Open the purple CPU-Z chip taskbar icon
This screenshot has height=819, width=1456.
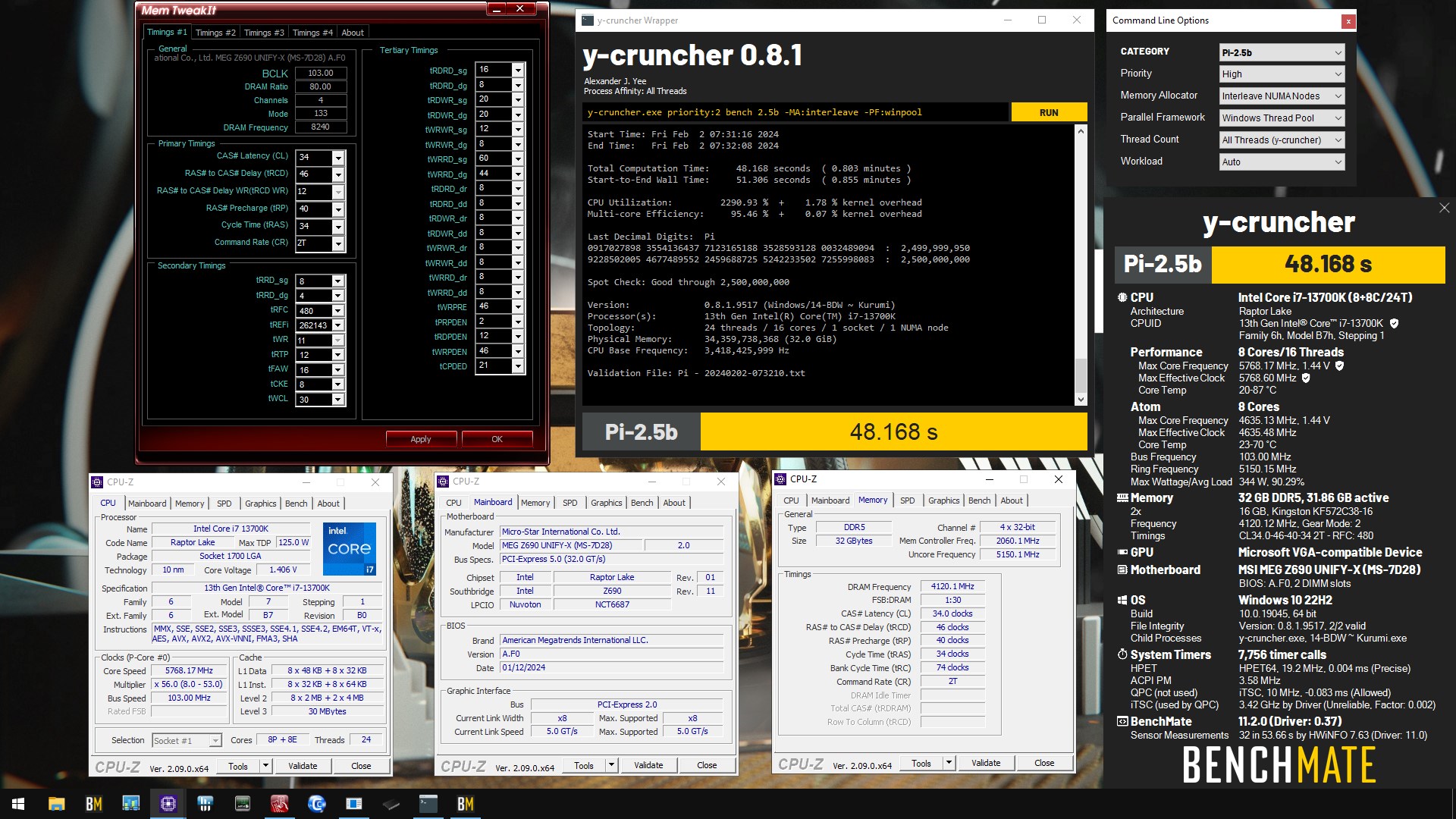tap(168, 804)
